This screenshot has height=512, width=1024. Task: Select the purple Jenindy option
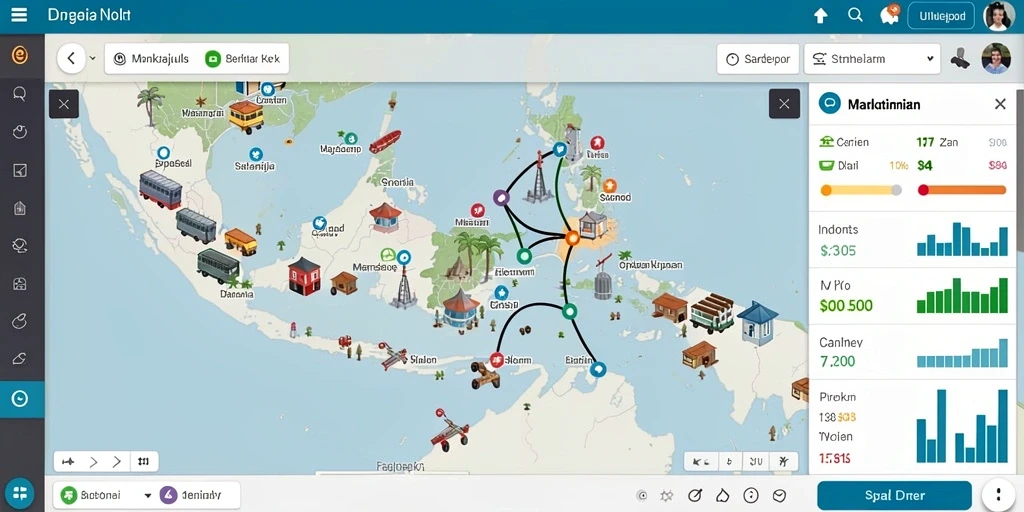tap(191, 496)
